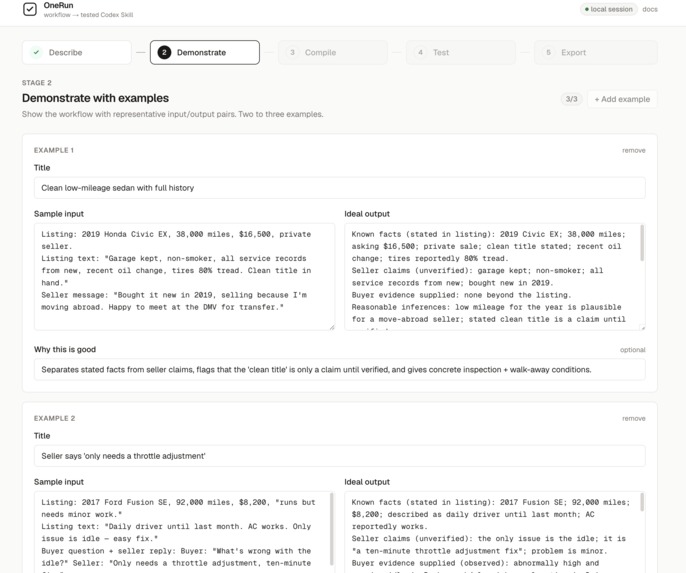The width and height of the screenshot is (686, 573).
Task: Click Example 2 sample input textarea
Action: coord(184,532)
